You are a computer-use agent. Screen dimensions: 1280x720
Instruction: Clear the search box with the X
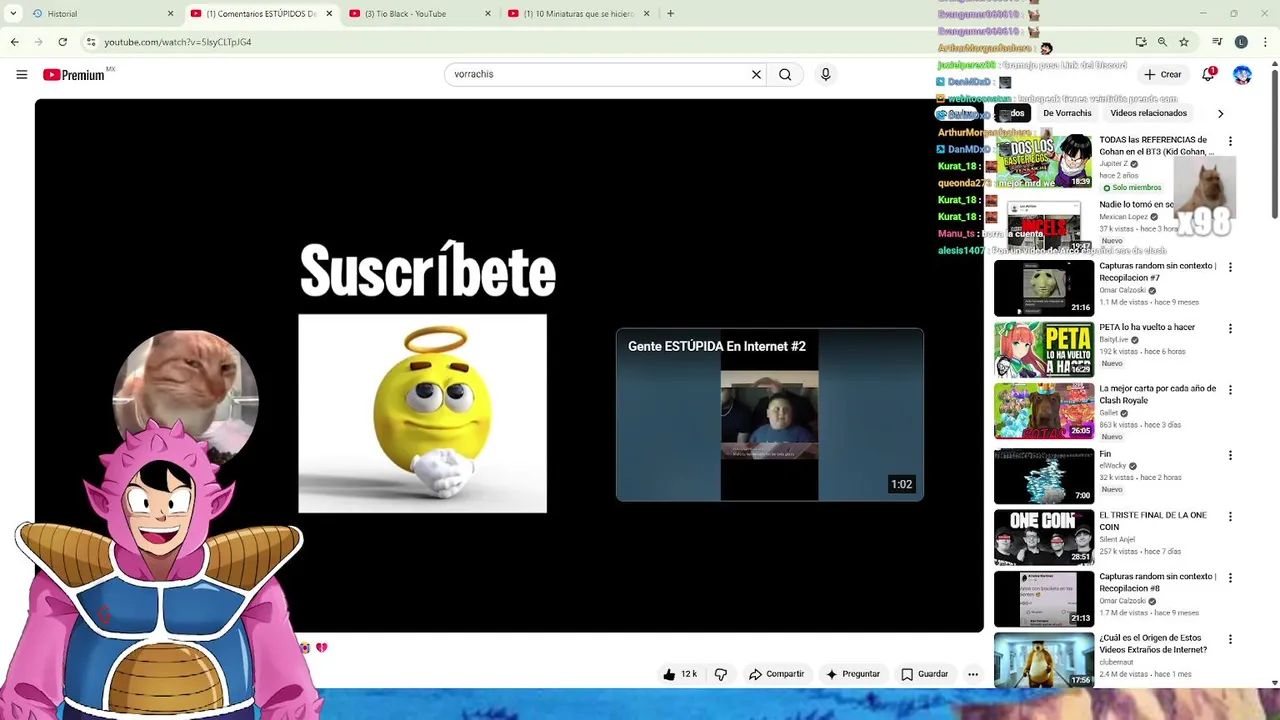[x=756, y=74]
